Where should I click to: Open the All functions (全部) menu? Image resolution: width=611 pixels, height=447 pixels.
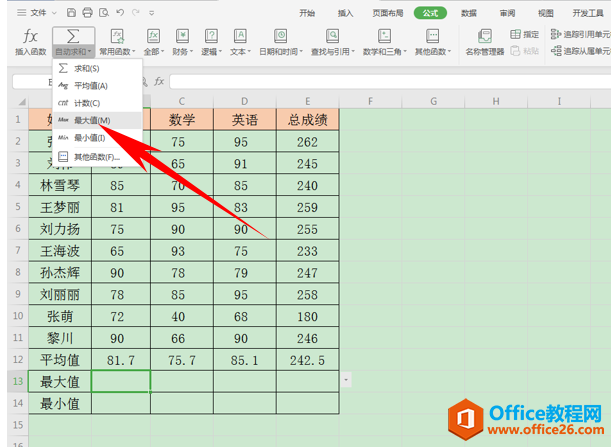click(x=154, y=42)
